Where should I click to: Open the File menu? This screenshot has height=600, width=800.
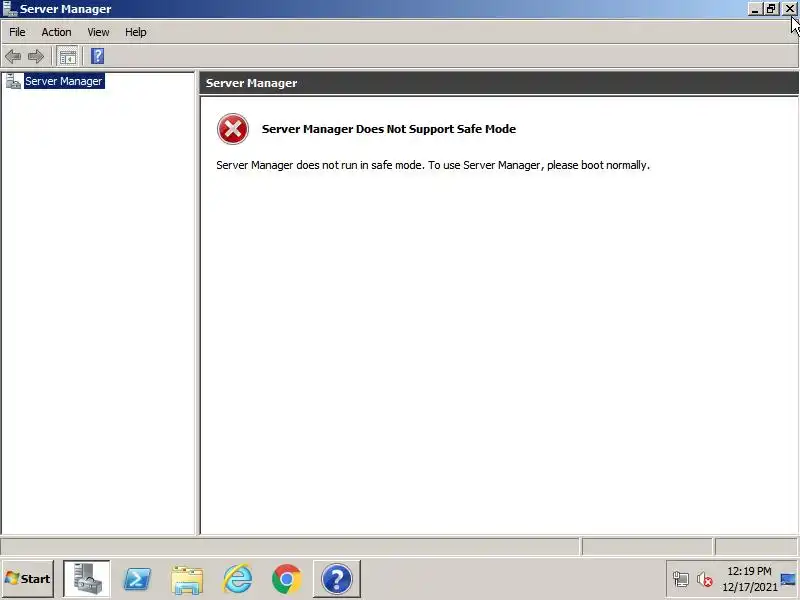pyautogui.click(x=17, y=32)
